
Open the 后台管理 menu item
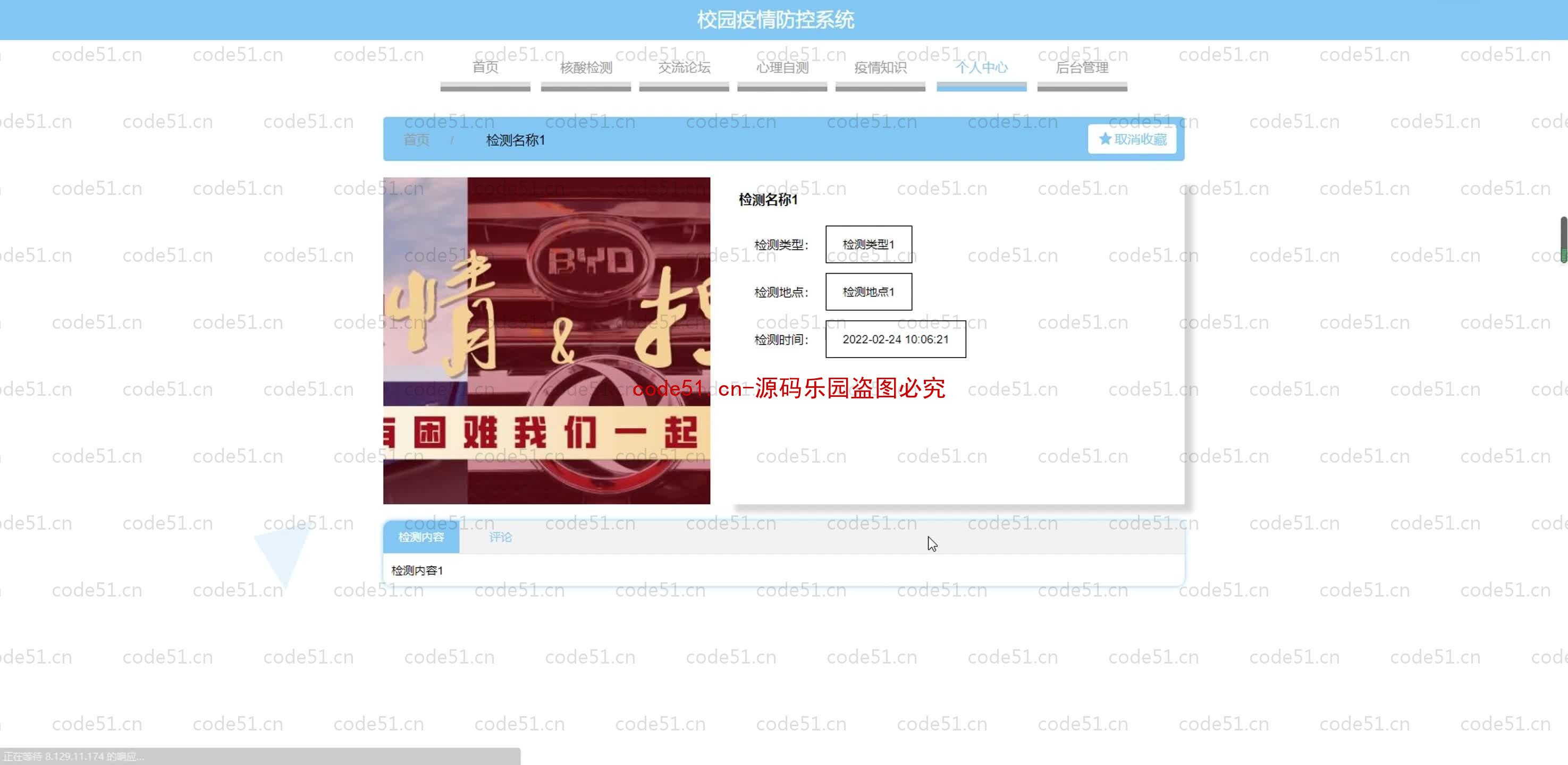coord(1082,67)
